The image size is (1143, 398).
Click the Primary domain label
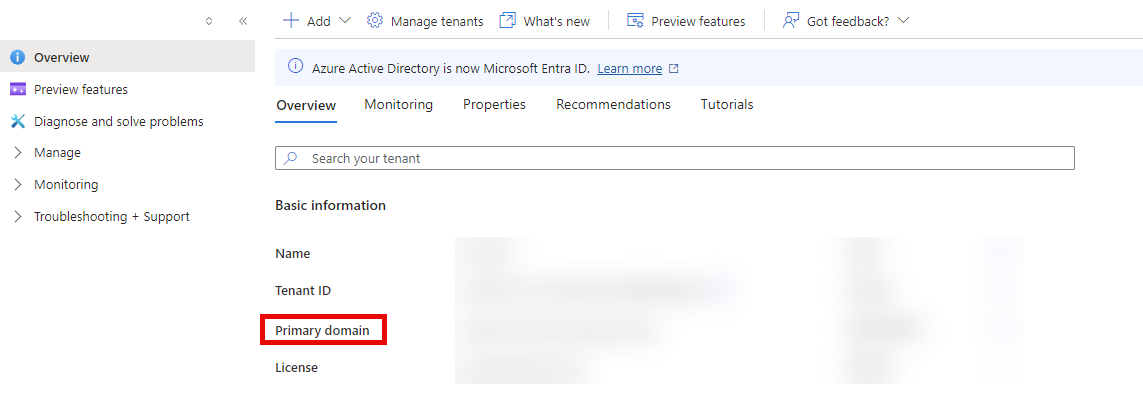tap(322, 331)
